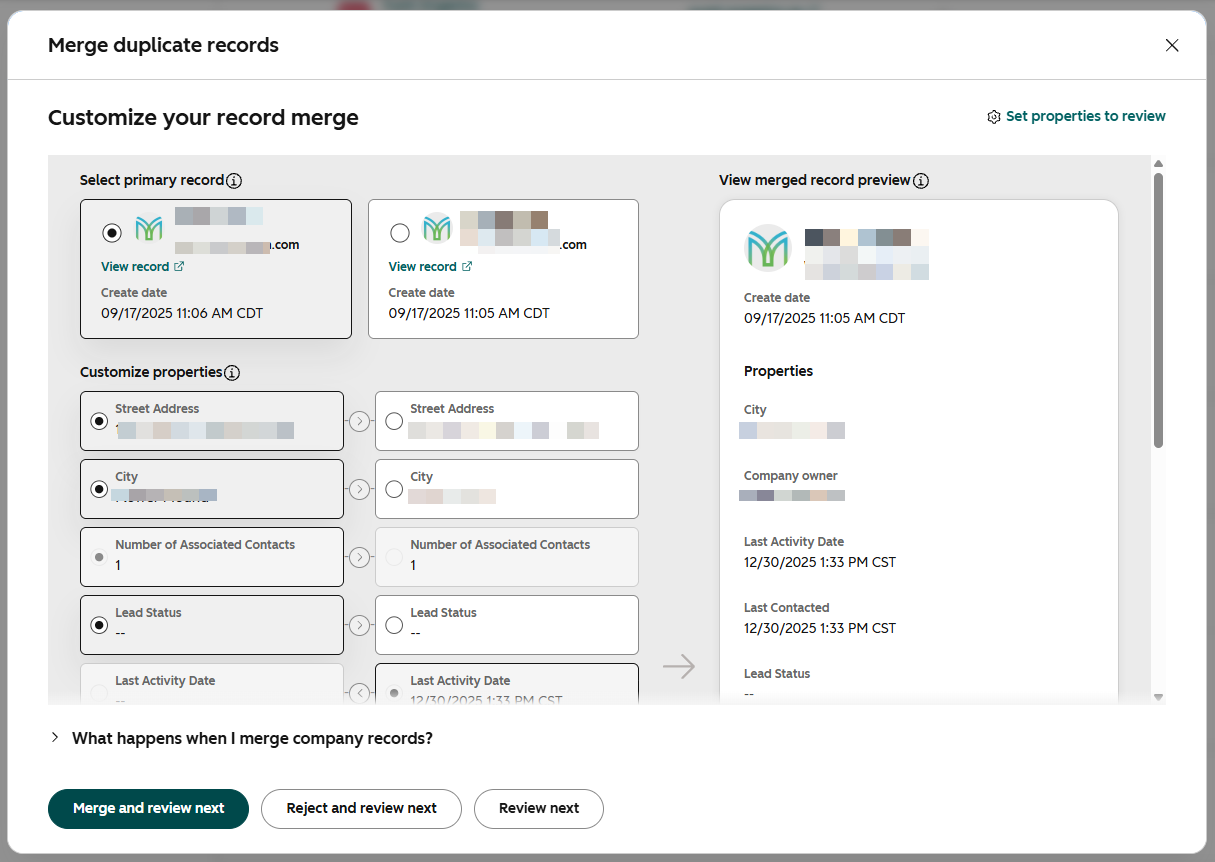This screenshot has width=1215, height=862.
Task: Click the right Number of Associated Contacts card
Action: pyautogui.click(x=507, y=557)
